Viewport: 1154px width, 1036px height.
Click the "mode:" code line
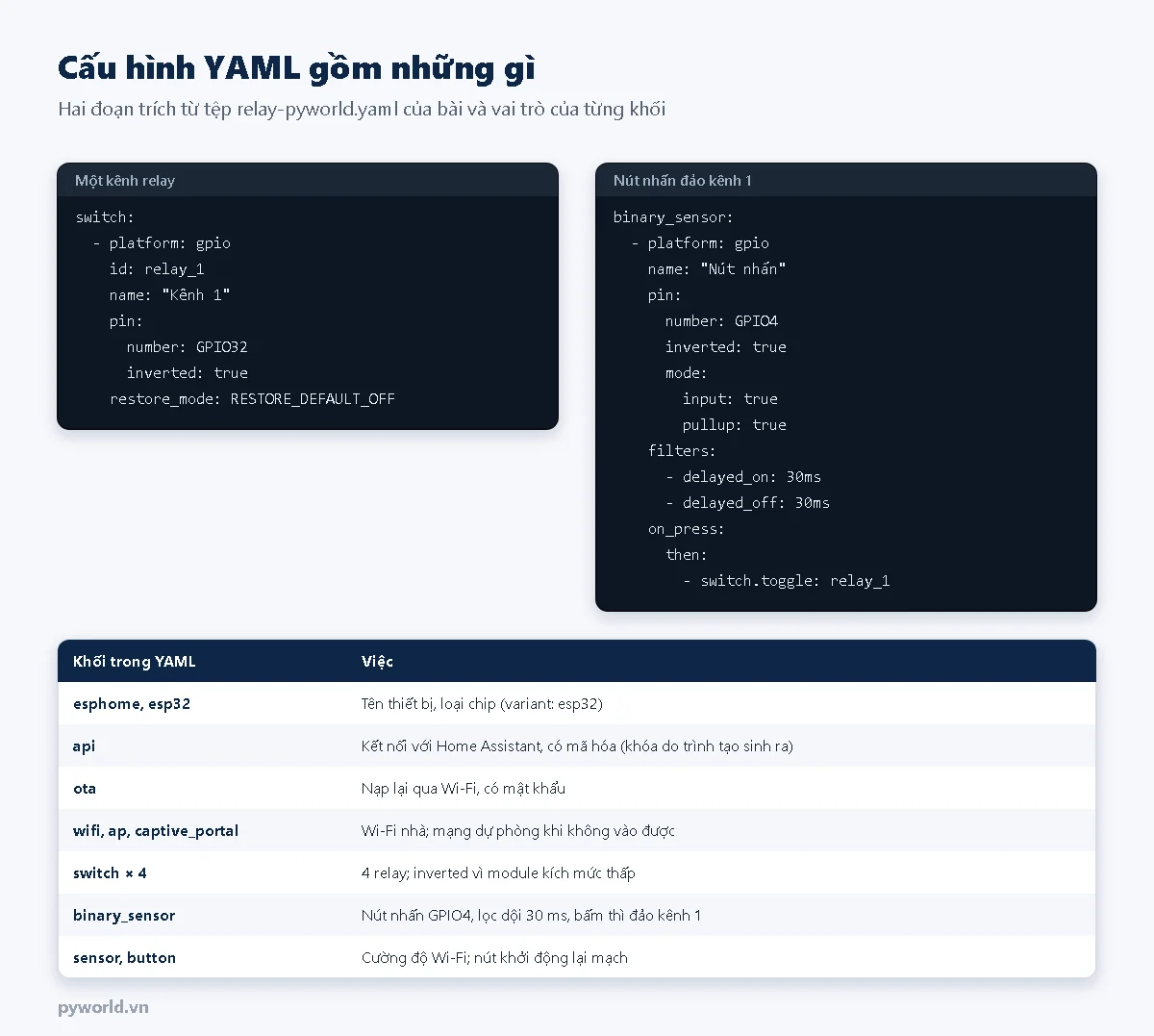(686, 373)
